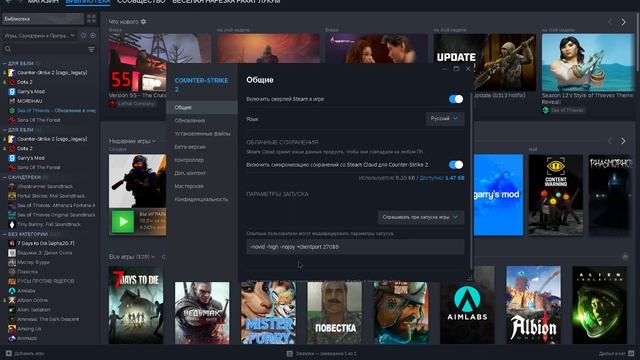Toggle Steam Cloud sync for Counter-Strike 2
Screen dimensions: 640x360
[x=456, y=164]
